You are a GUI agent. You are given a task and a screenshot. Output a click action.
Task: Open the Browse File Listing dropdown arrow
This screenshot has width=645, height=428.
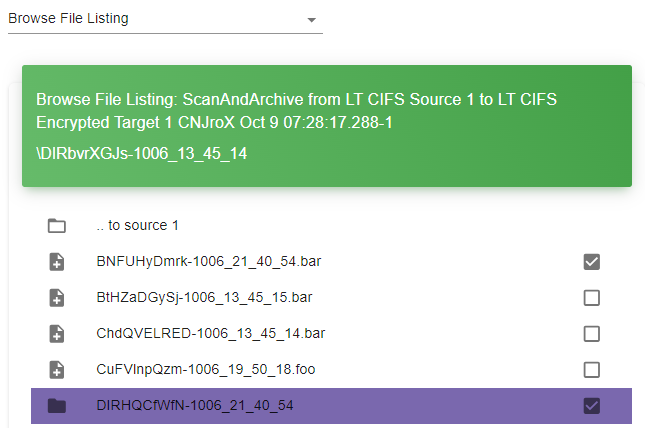coord(312,20)
